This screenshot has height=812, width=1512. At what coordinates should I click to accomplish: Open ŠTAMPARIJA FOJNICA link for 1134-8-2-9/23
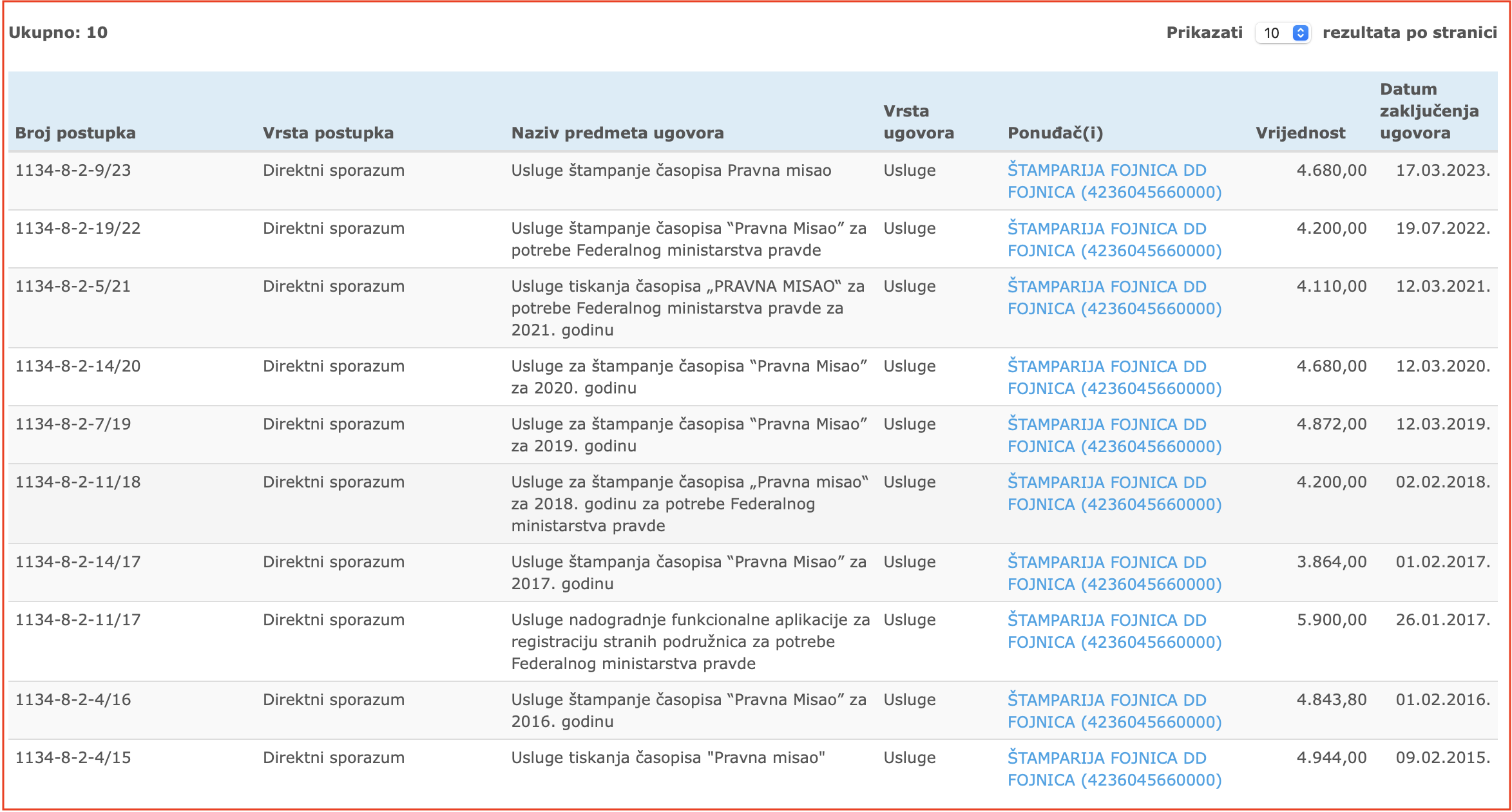(1115, 182)
